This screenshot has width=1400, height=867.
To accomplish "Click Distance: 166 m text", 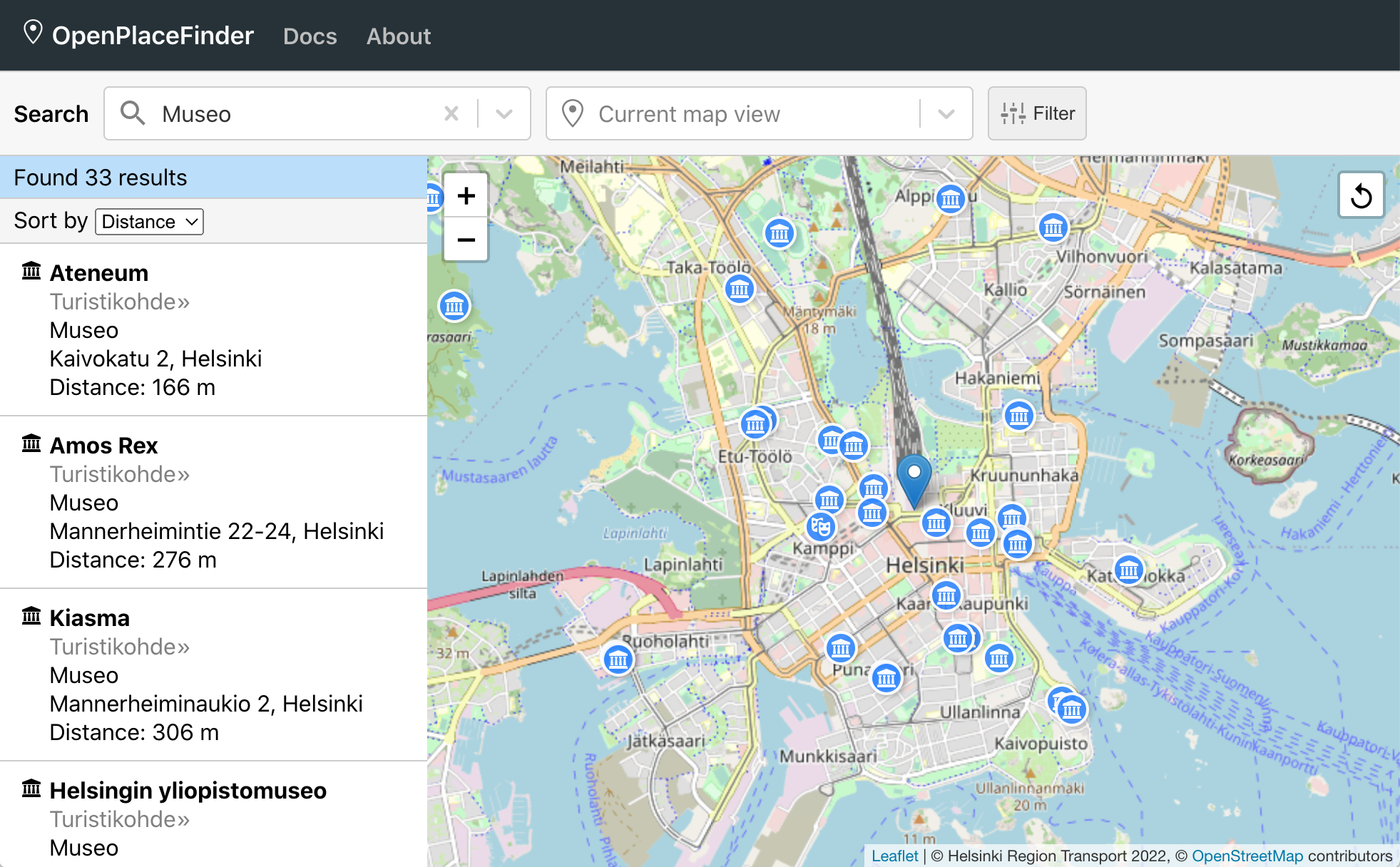I will 133,387.
